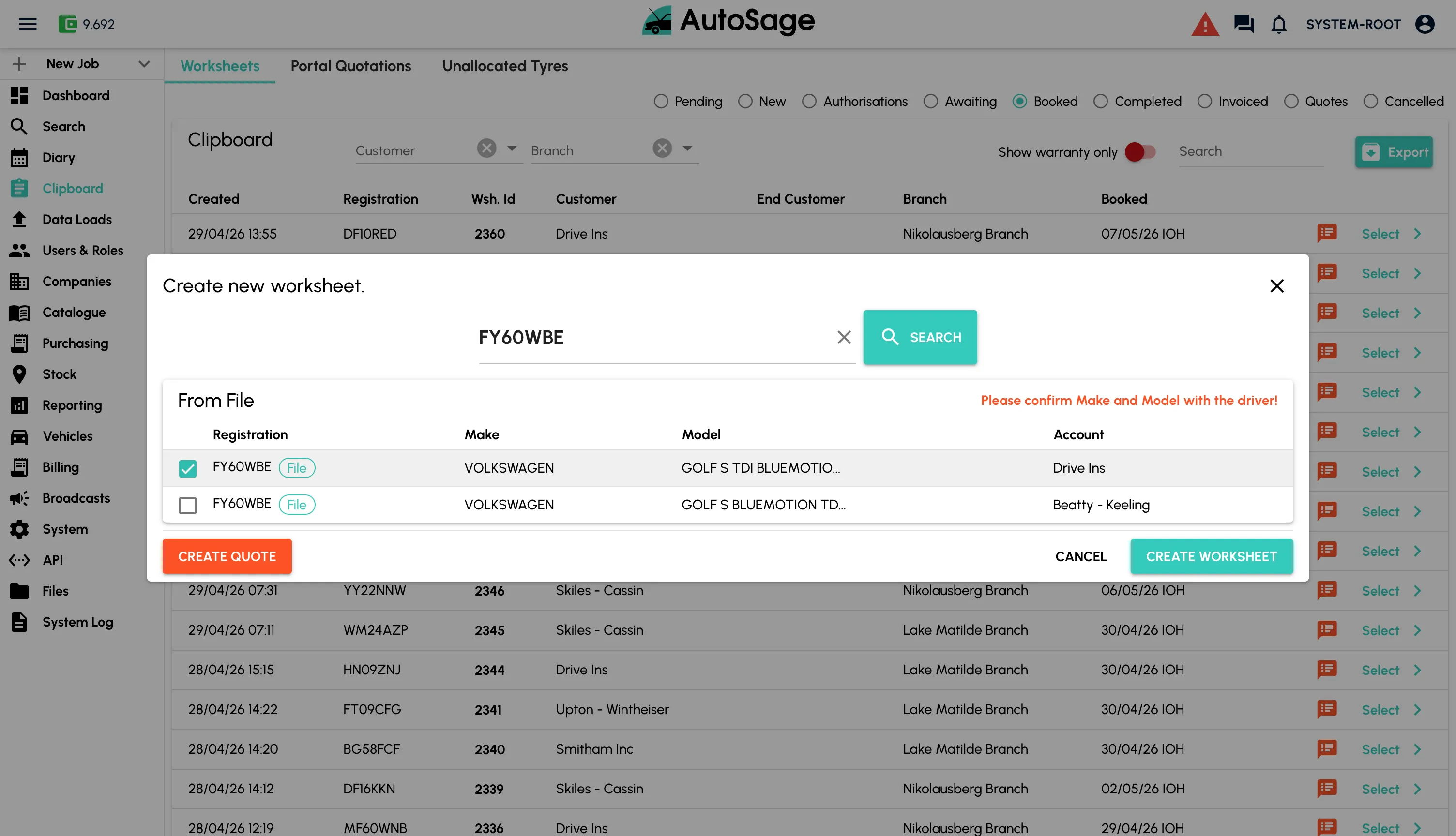The width and height of the screenshot is (1456, 836).
Task: Select the Pending radio button
Action: coord(661,102)
